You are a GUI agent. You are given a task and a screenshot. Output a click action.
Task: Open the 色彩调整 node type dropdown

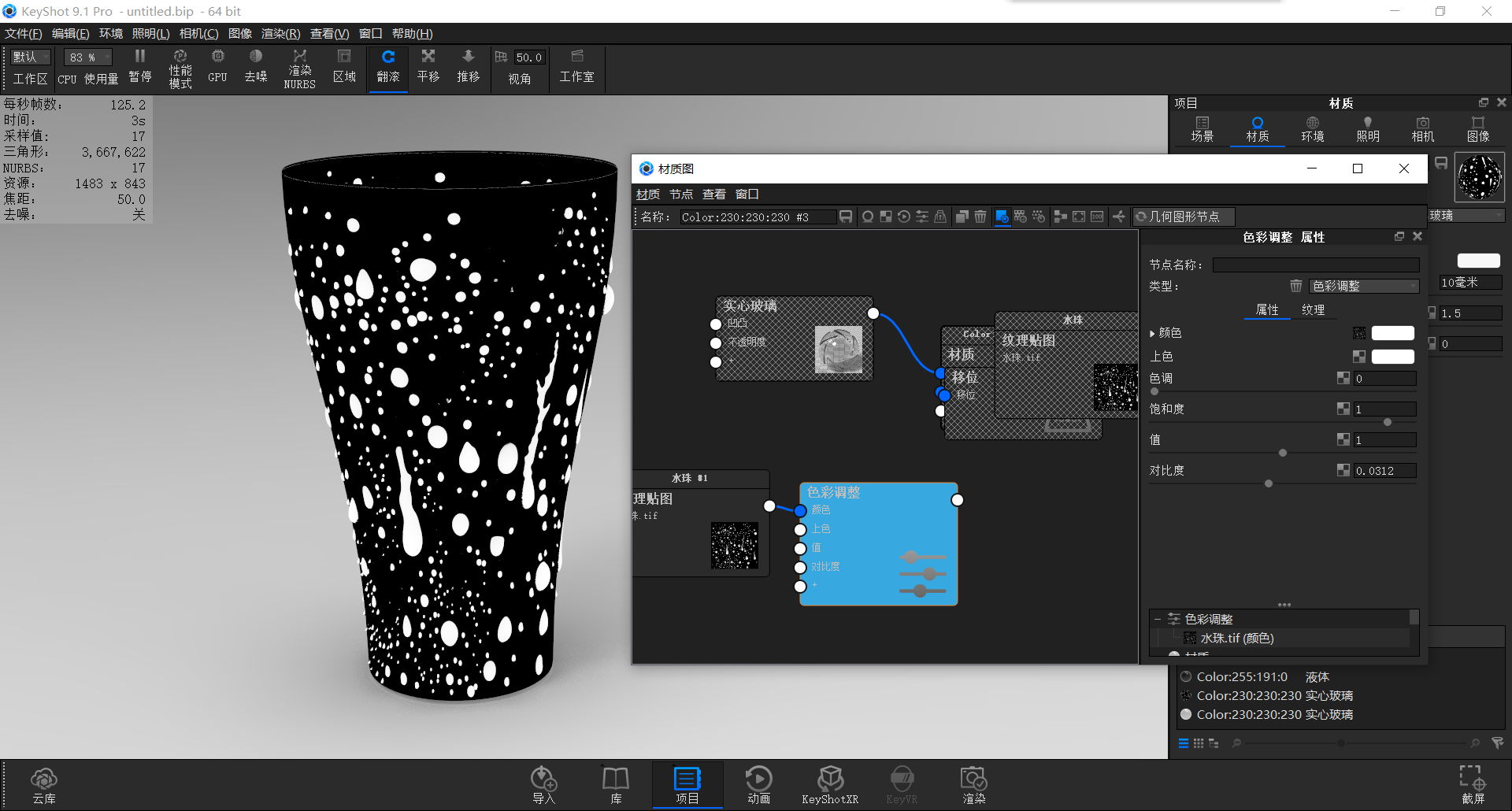tap(1364, 286)
